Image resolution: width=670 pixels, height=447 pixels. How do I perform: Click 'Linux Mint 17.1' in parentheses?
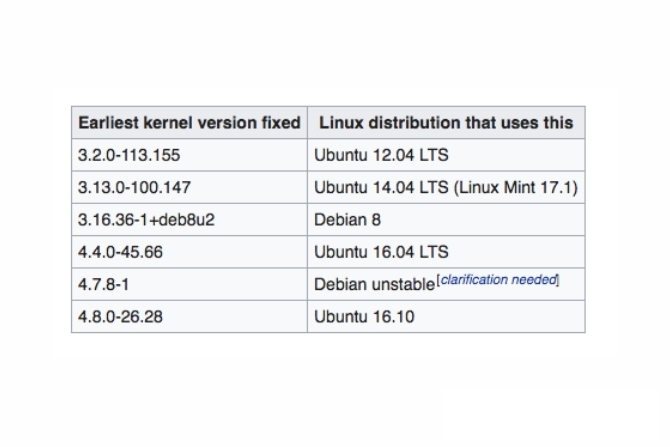click(x=516, y=187)
